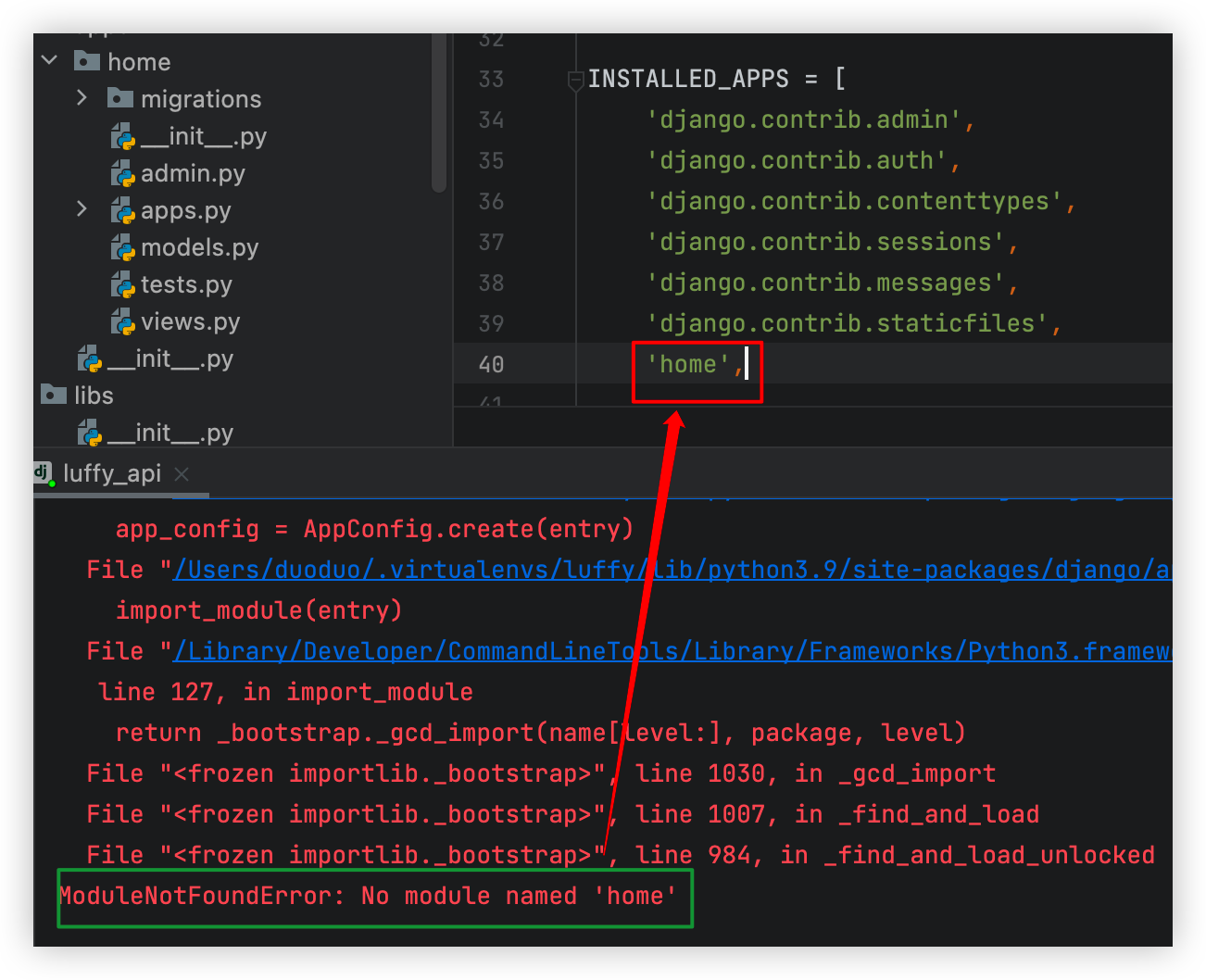This screenshot has width=1206, height=980.
Task: Open __init__.py under the libs folder
Action: pos(170,433)
